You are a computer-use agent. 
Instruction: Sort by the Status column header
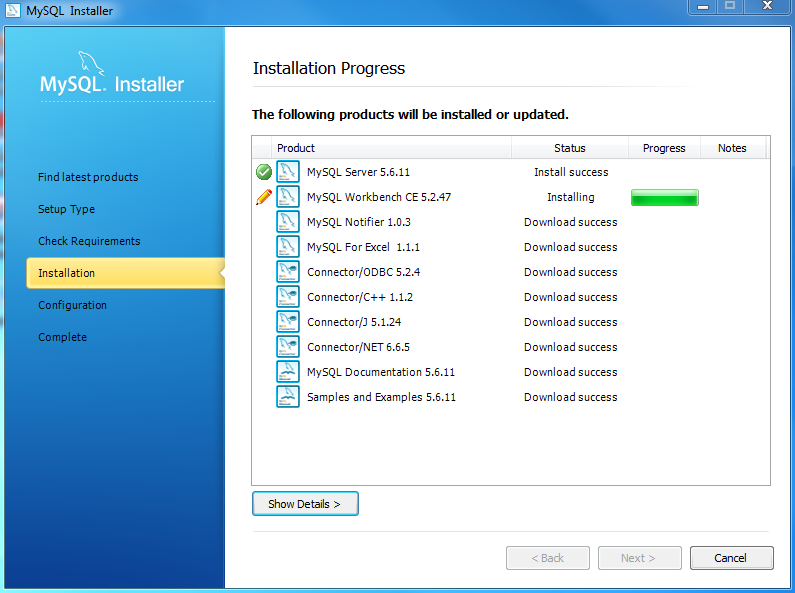[x=570, y=148]
